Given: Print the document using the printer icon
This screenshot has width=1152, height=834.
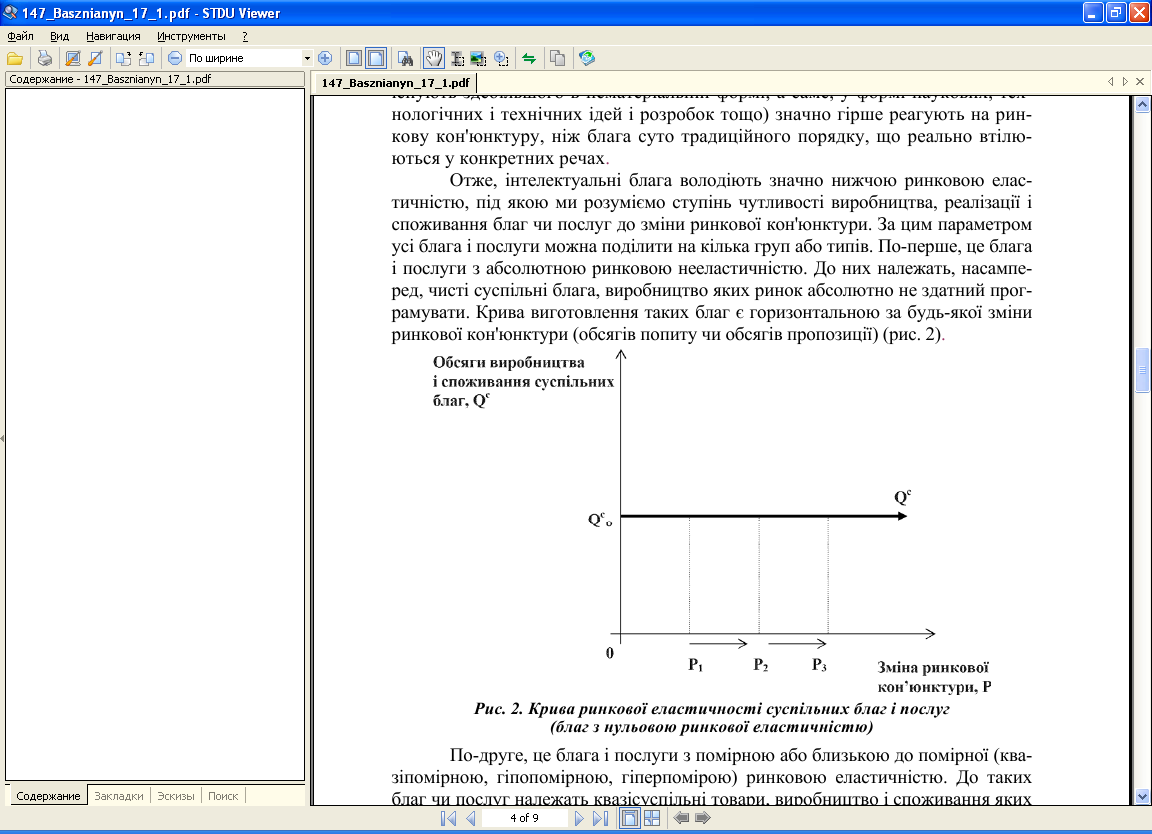Looking at the screenshot, I should coord(45,58).
